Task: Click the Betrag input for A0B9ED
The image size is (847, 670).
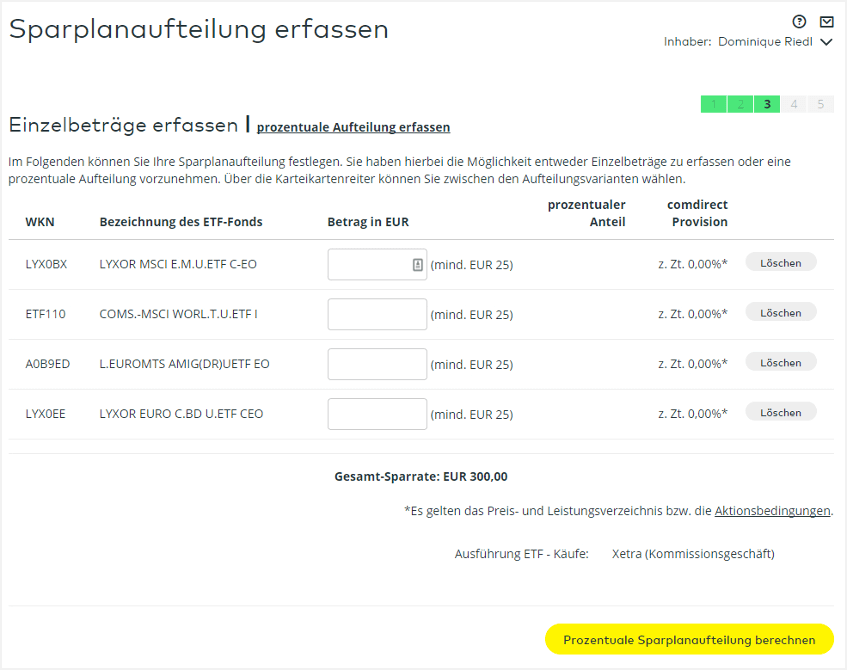Action: (377, 364)
